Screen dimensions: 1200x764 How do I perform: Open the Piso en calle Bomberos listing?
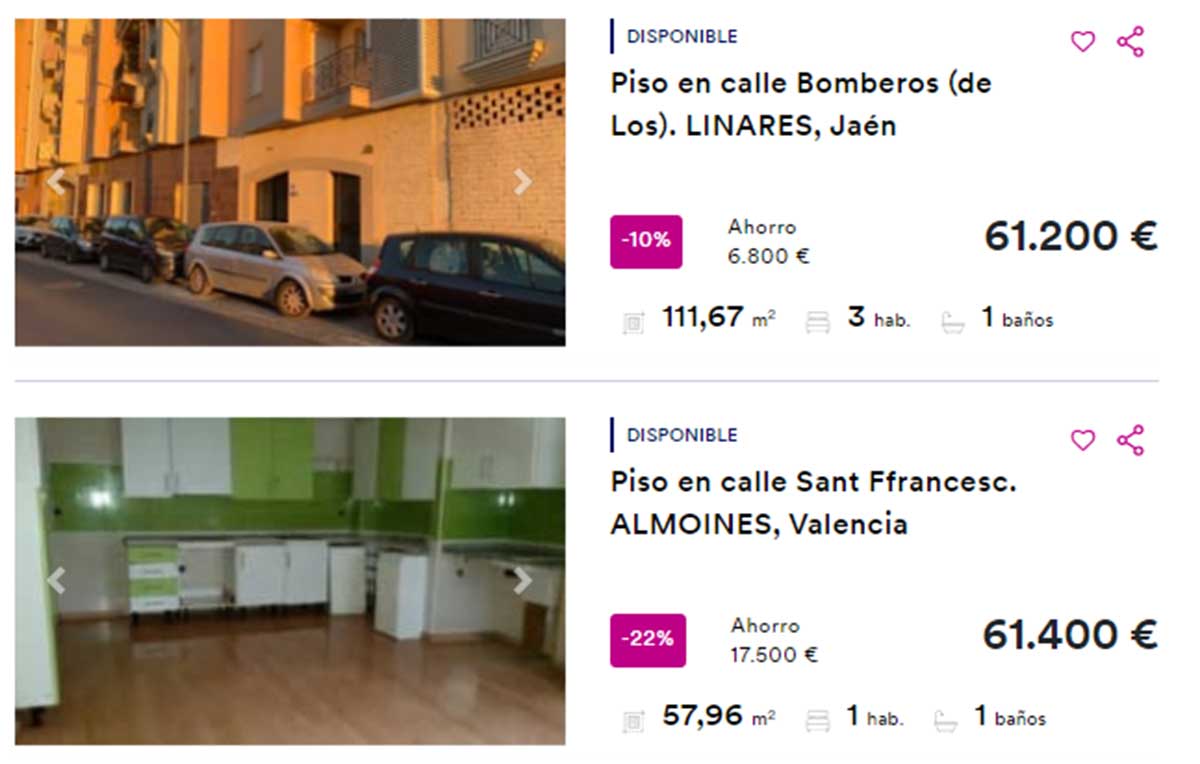point(800,104)
